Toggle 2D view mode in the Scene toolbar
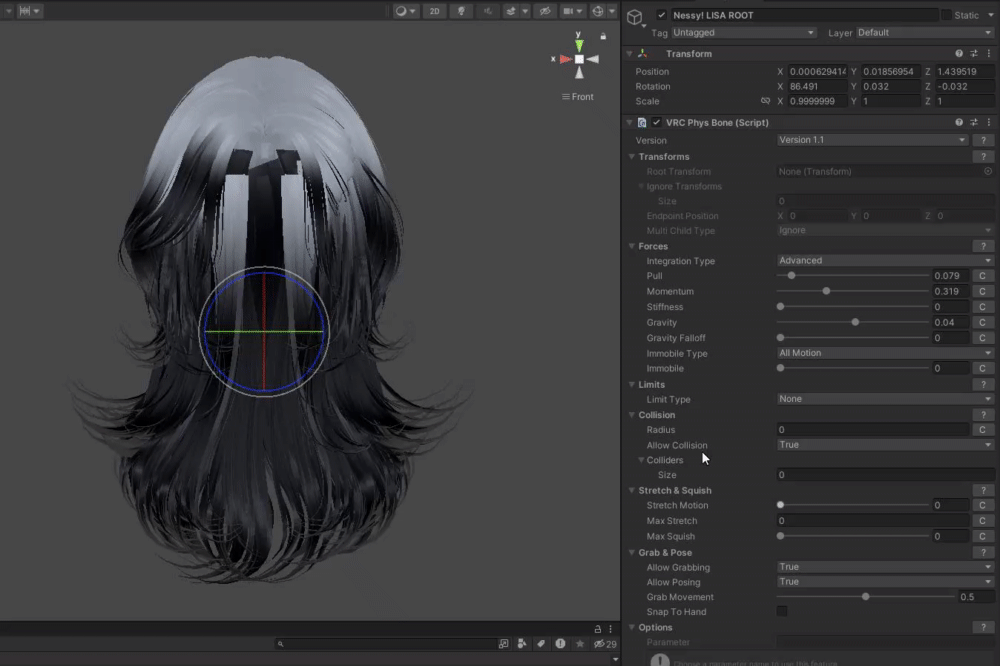The width and height of the screenshot is (1000, 666). [x=433, y=11]
